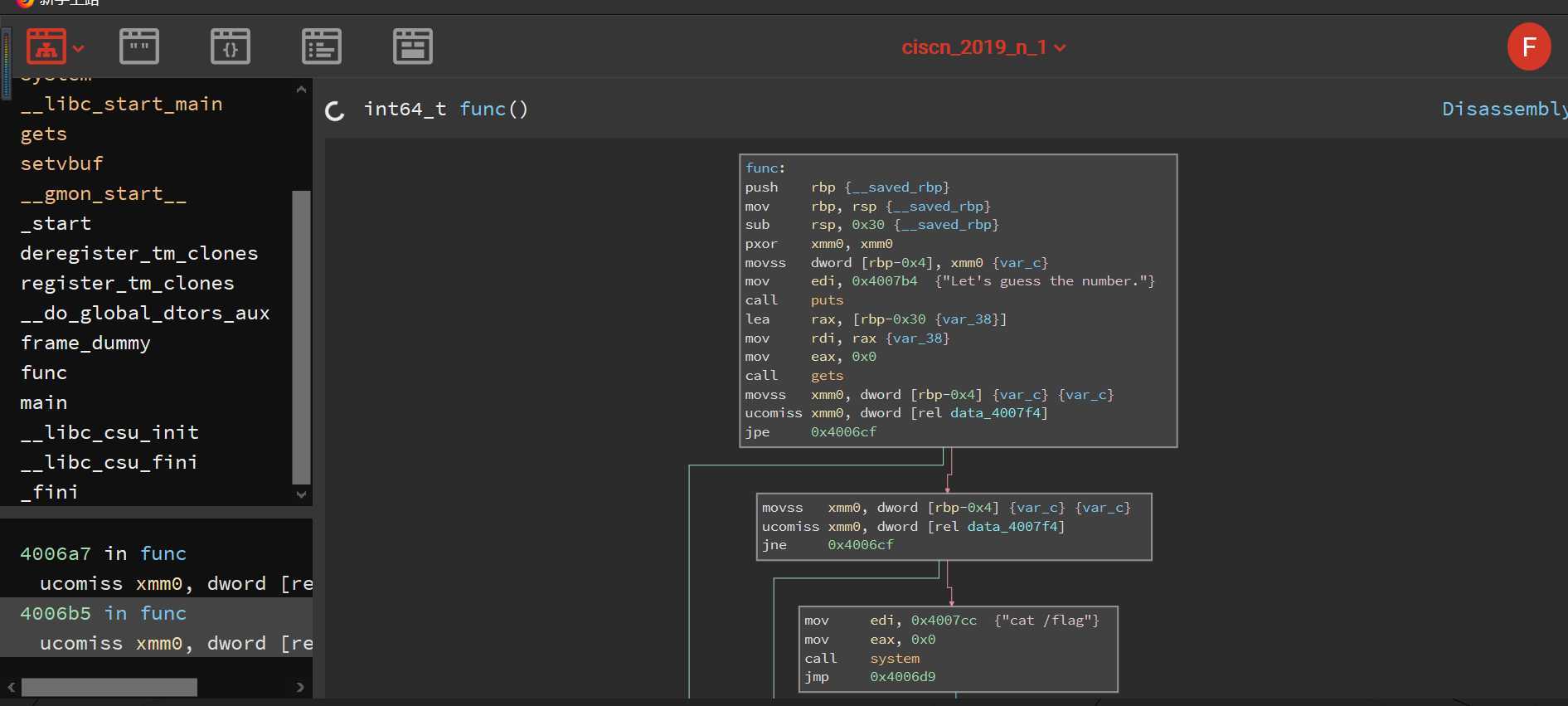
Task: Select _start in function list
Action: click(x=56, y=223)
